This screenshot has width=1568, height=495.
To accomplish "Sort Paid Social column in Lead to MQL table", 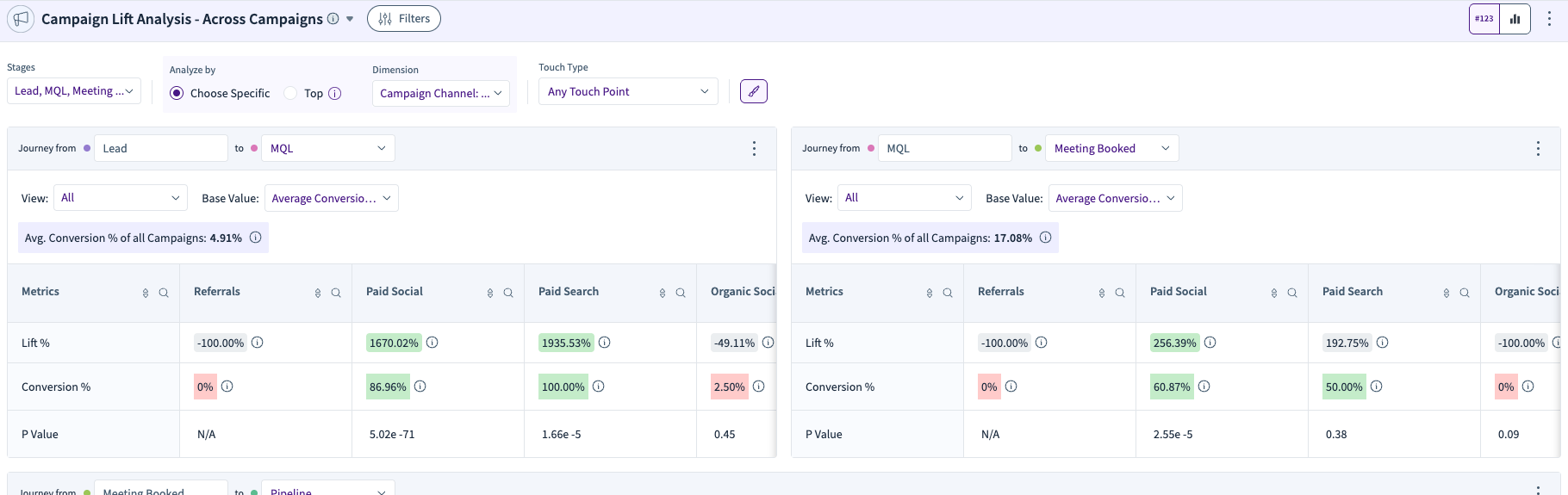I will [490, 293].
